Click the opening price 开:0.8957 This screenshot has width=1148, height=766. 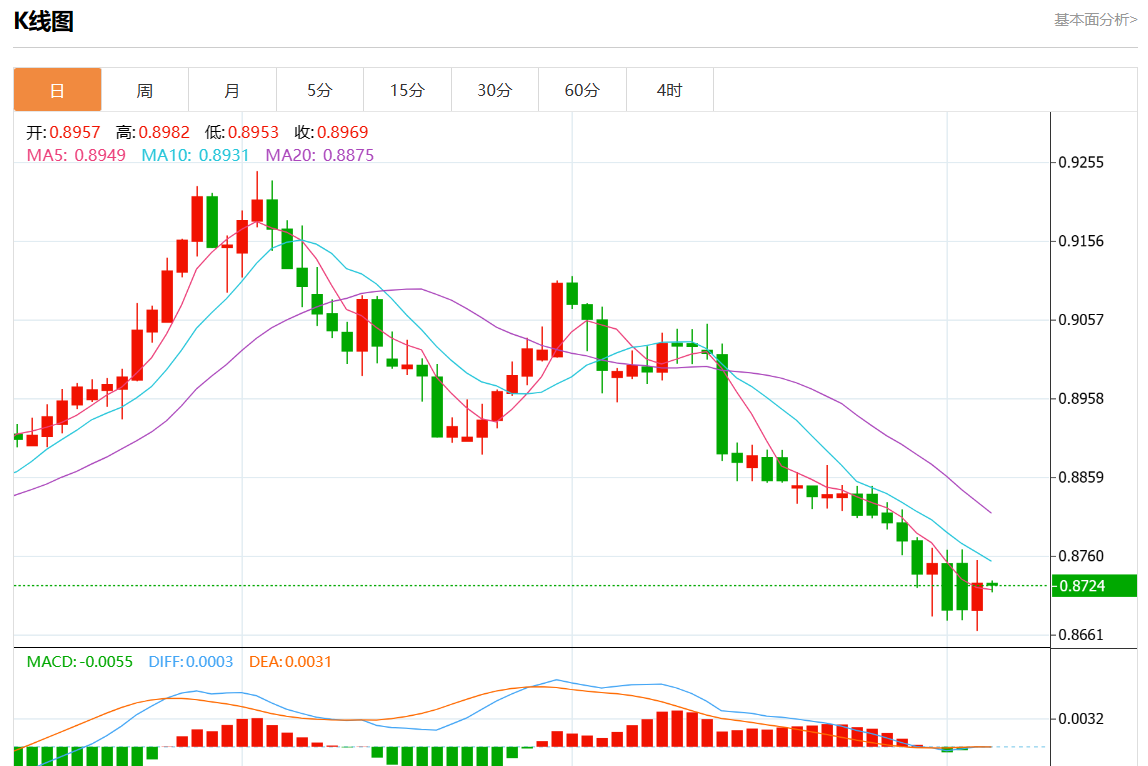(x=64, y=133)
